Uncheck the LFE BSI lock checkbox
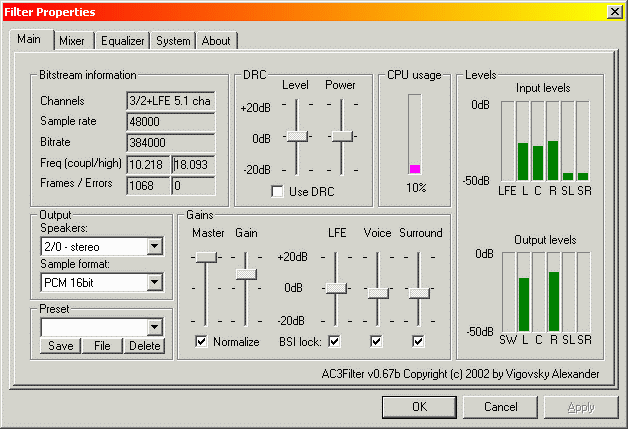 [x=334, y=341]
